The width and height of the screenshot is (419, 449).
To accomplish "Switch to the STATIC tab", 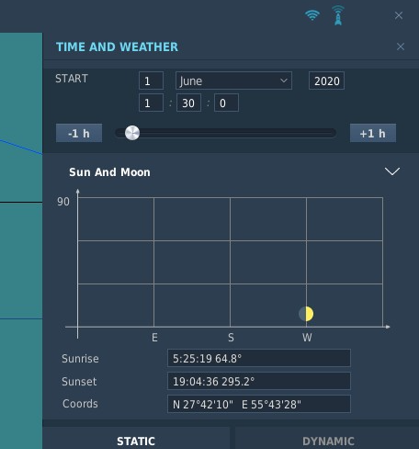I will [x=136, y=439].
